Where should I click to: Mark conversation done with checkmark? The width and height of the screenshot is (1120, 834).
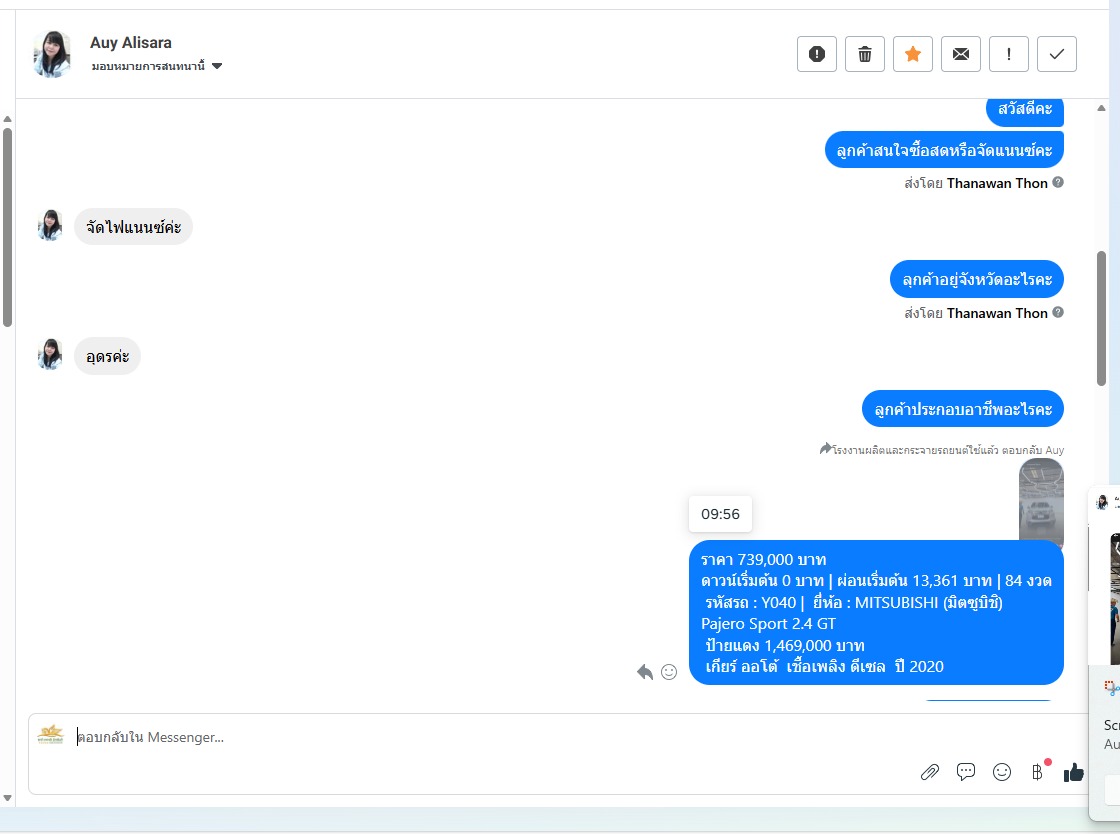(x=1056, y=54)
